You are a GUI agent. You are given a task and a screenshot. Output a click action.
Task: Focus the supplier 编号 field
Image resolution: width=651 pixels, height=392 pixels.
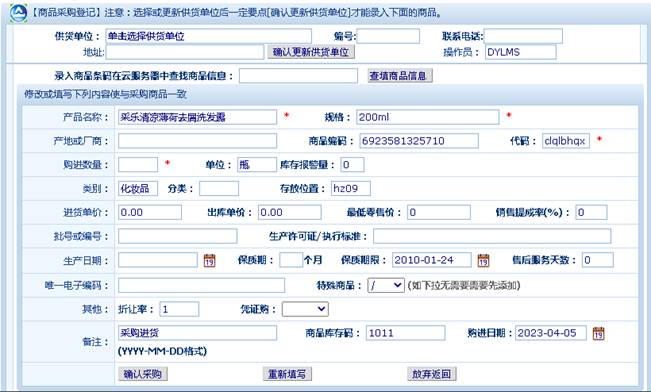coord(388,36)
